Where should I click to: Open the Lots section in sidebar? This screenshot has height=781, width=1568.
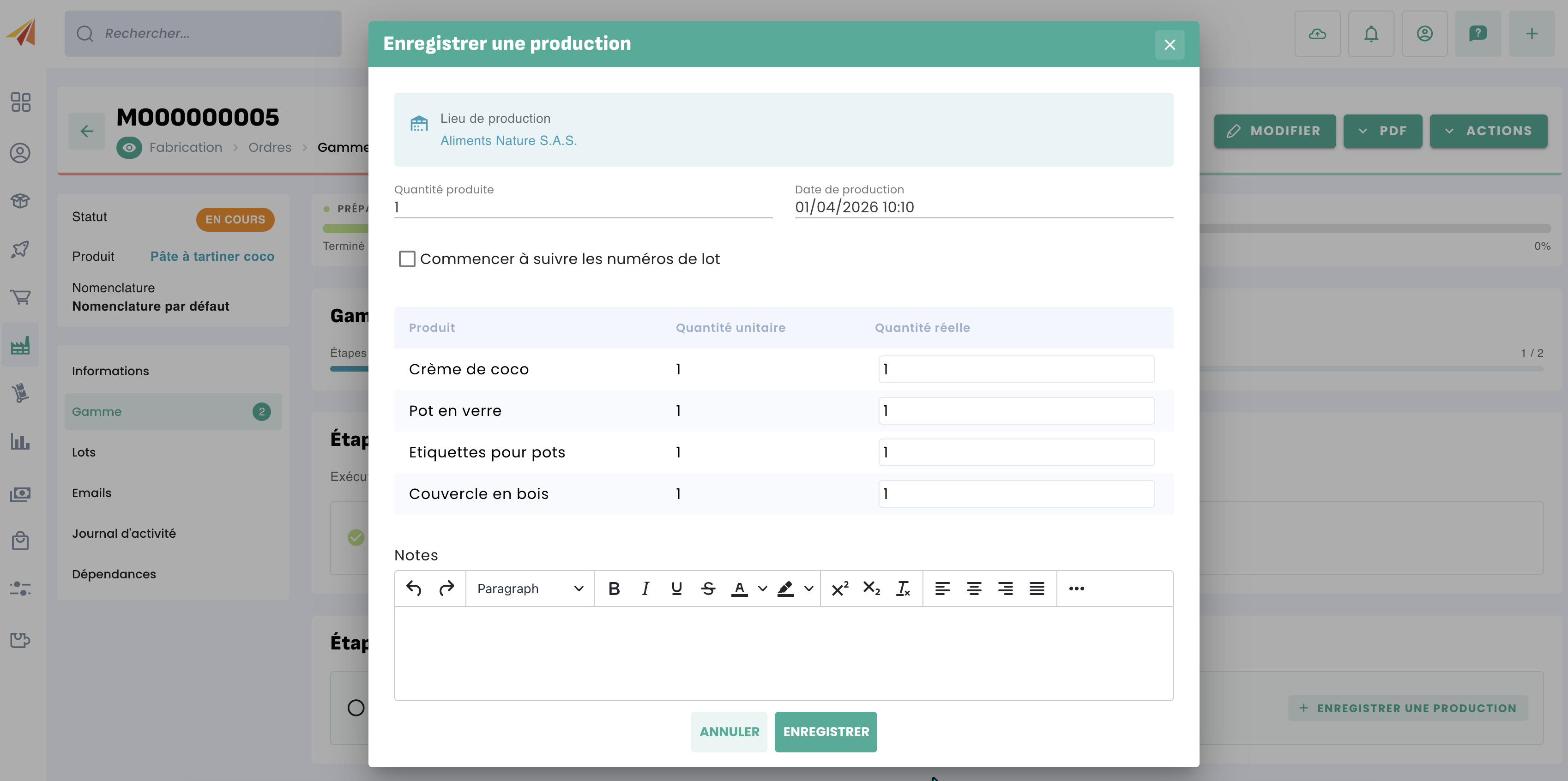click(84, 452)
